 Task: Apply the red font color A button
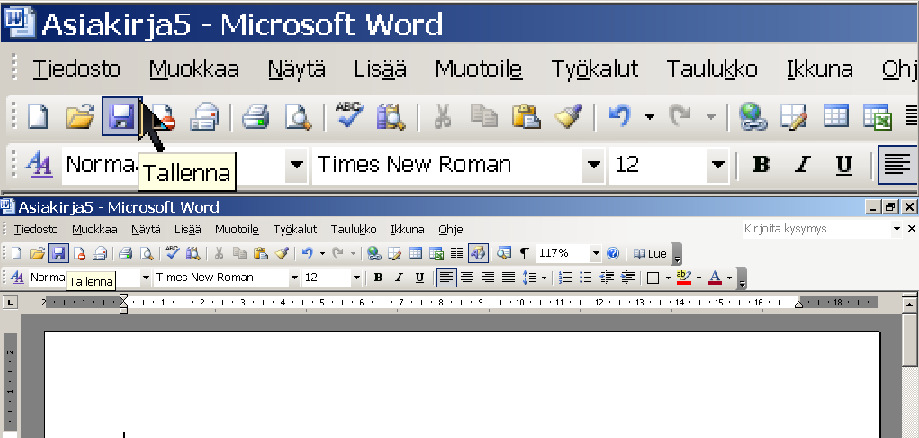714,278
